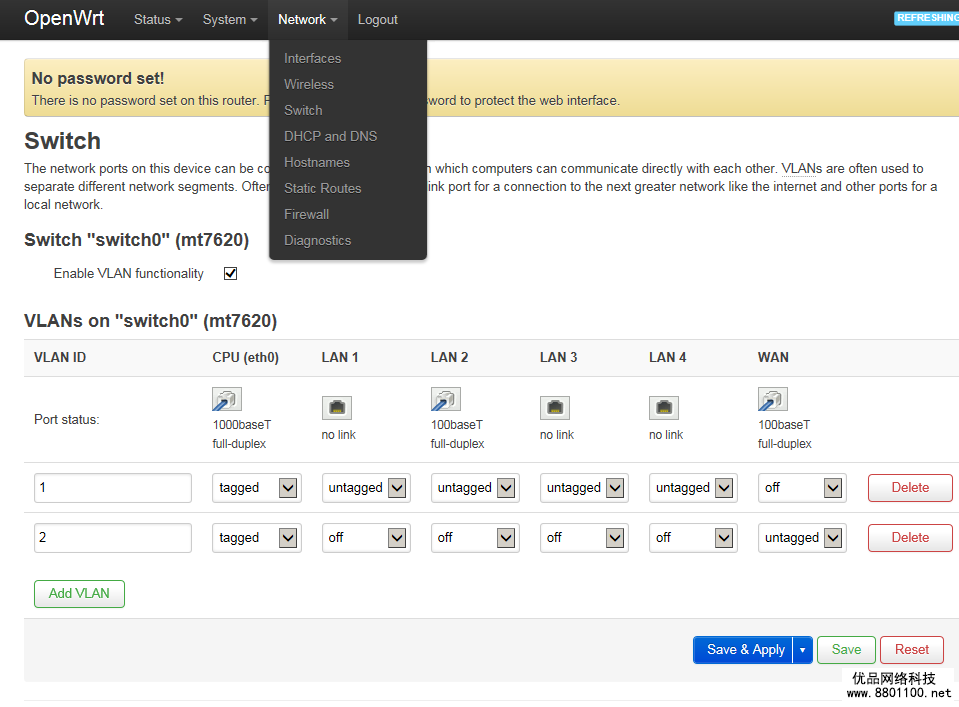Screen dimensions: 959x707
Task: Open VLAN 1 LAN 4 tagging dropdown
Action: 694,488
